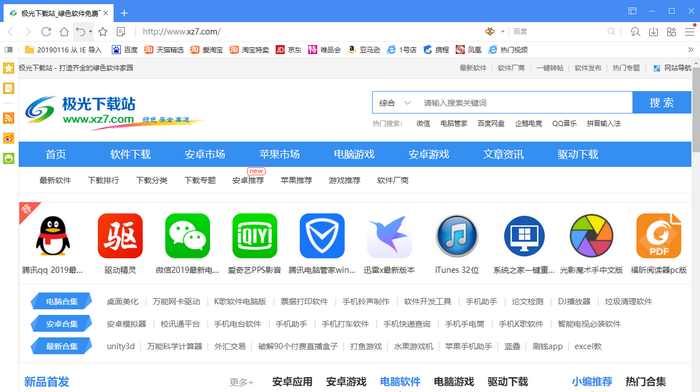Focus the site keyword search field
The image size is (700, 392).
525,103
